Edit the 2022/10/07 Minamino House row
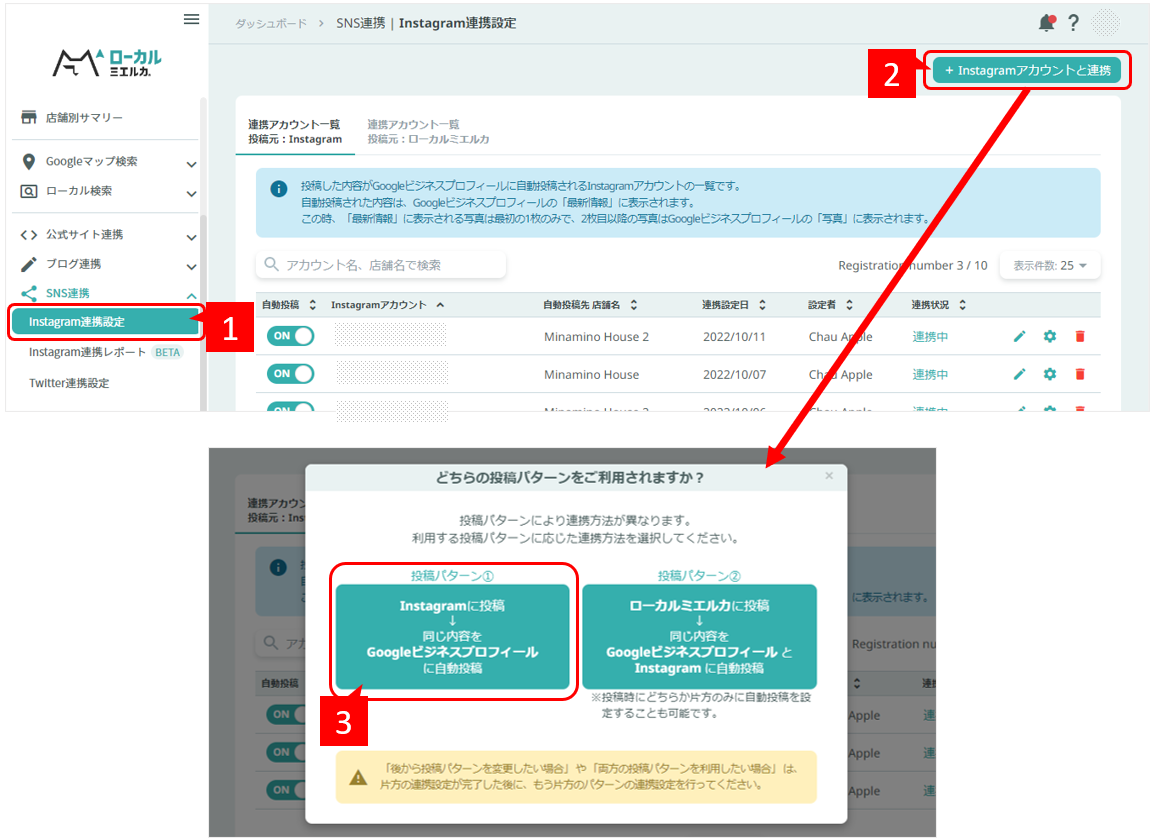Image resolution: width=1155 pixels, height=840 pixels. pyautogui.click(x=1019, y=374)
